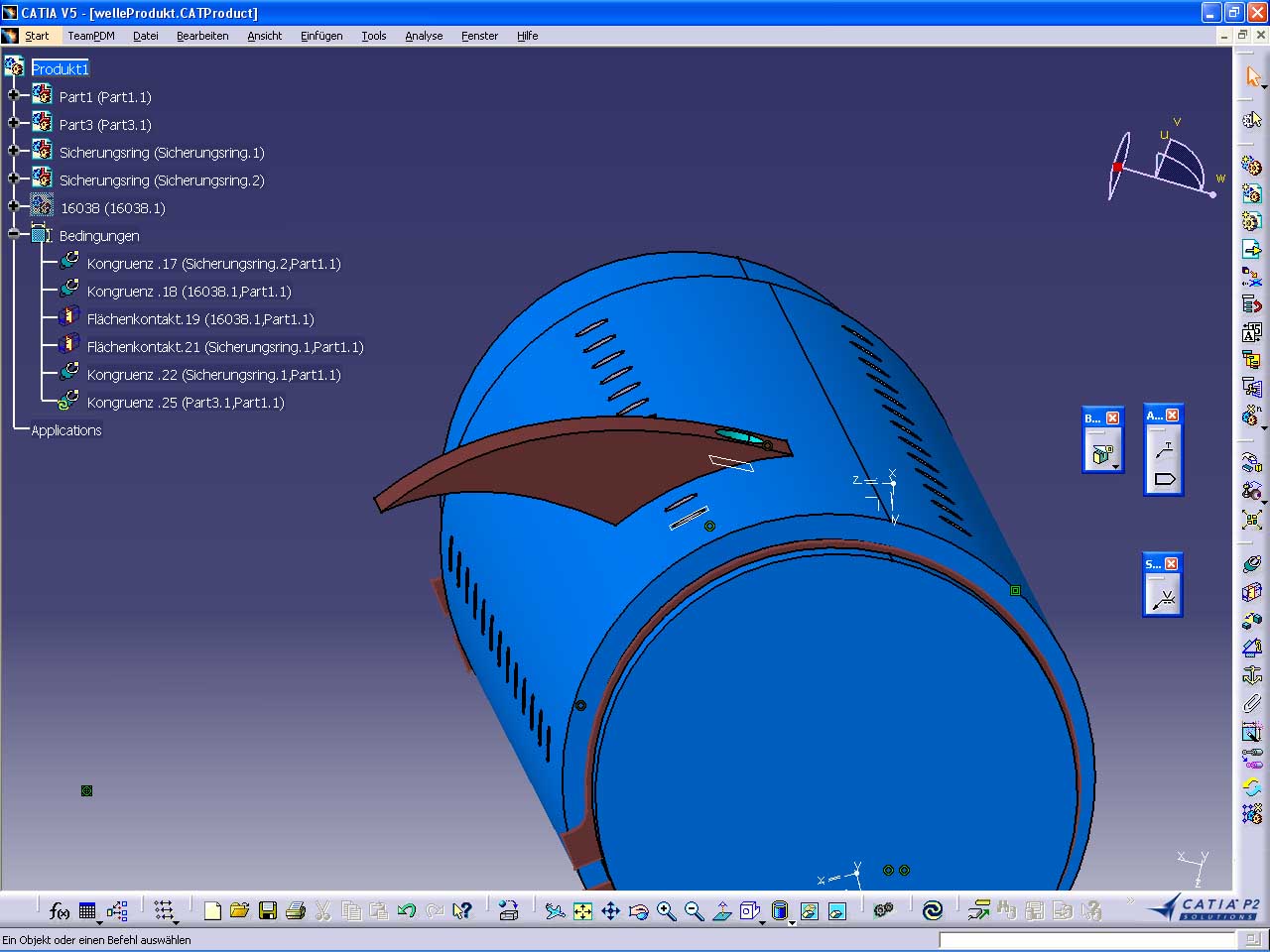Select Flächenkontakt.21 constraint in tree

click(225, 347)
